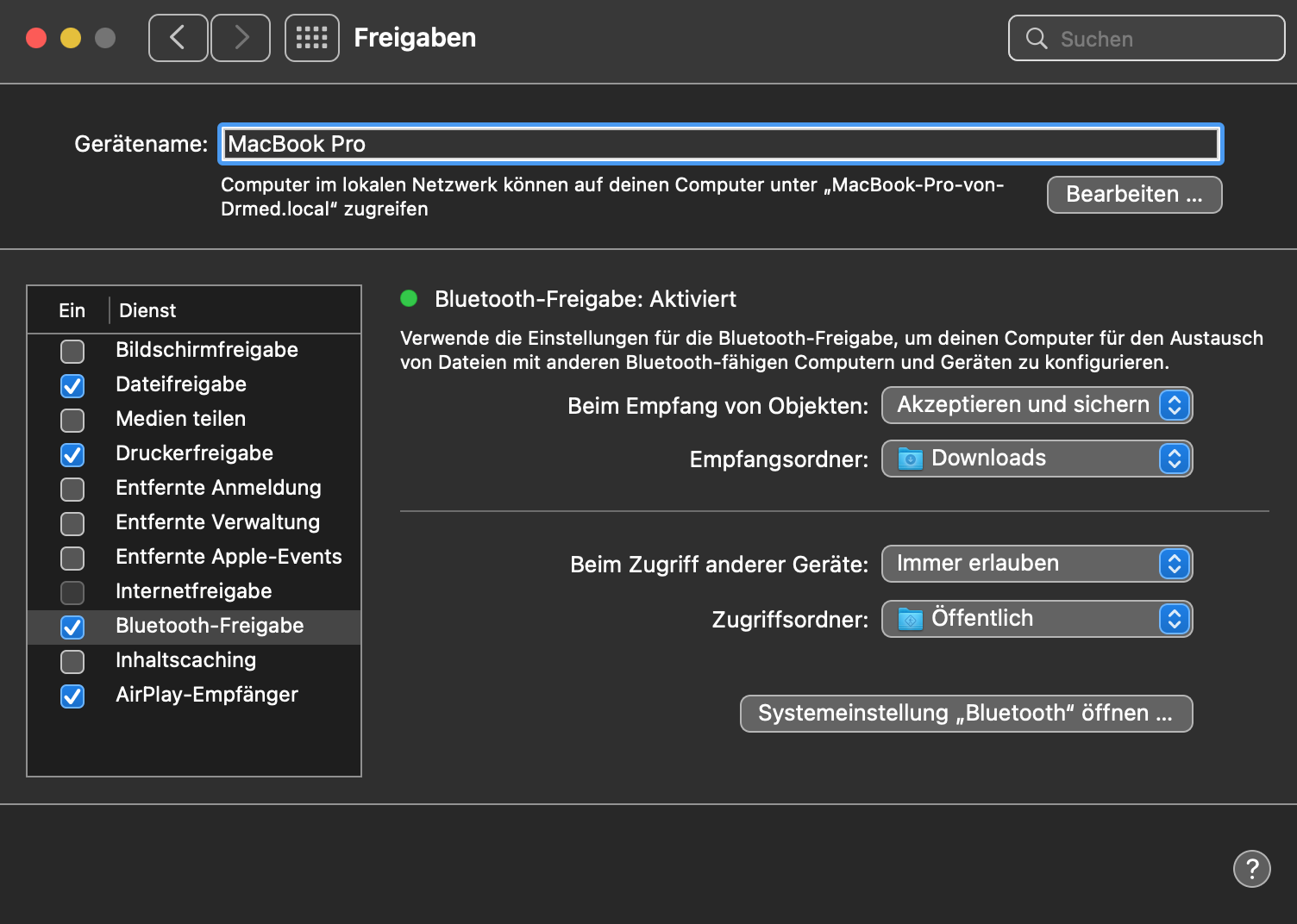Select the Inhaltscaching service row
The height and width of the screenshot is (924, 1297).
(x=185, y=660)
